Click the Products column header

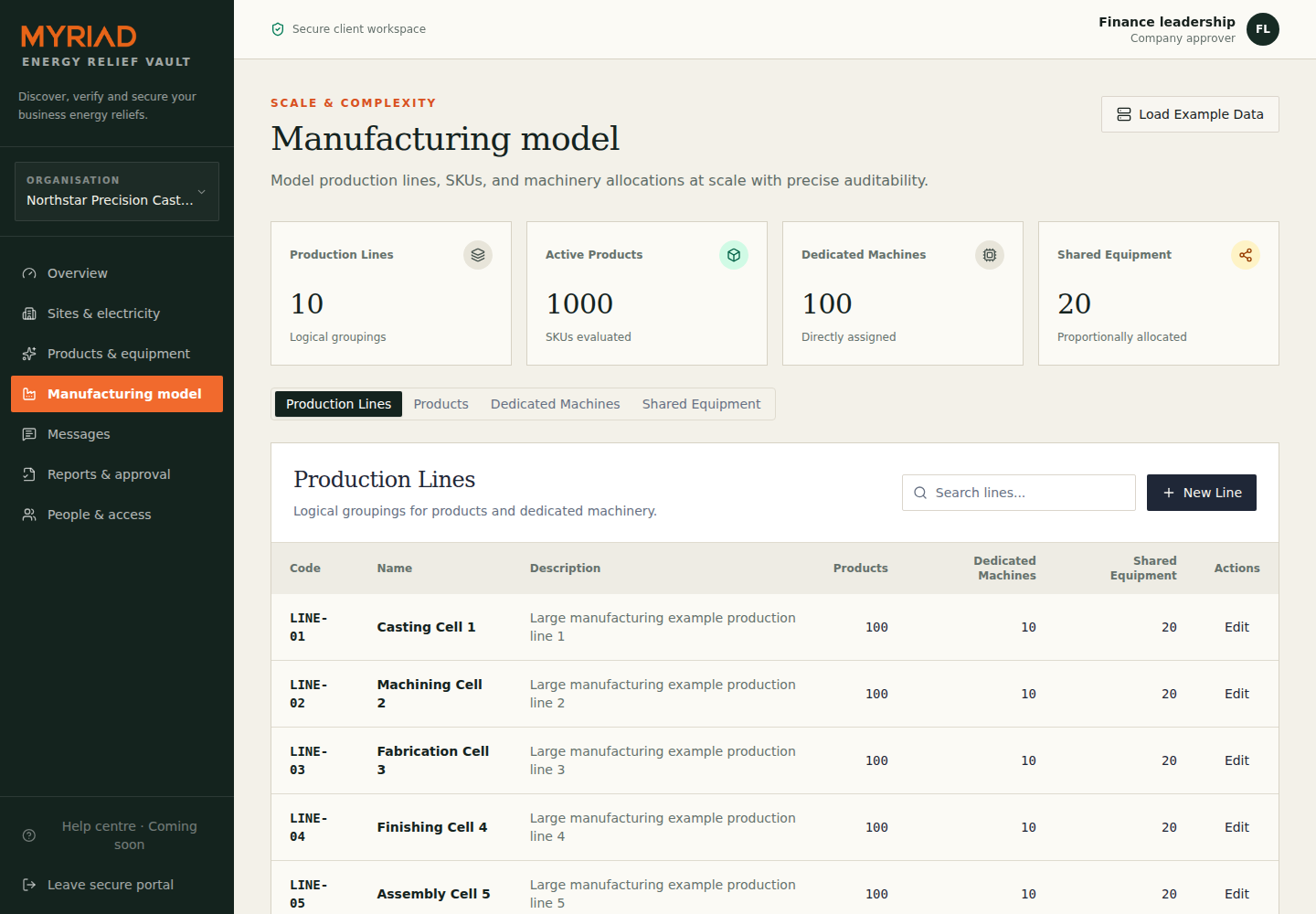[x=860, y=569]
